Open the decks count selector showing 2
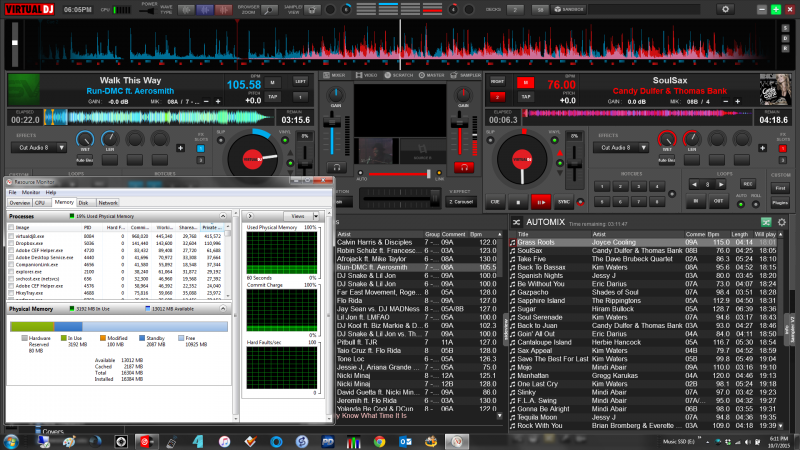The image size is (800, 450). 515,10
